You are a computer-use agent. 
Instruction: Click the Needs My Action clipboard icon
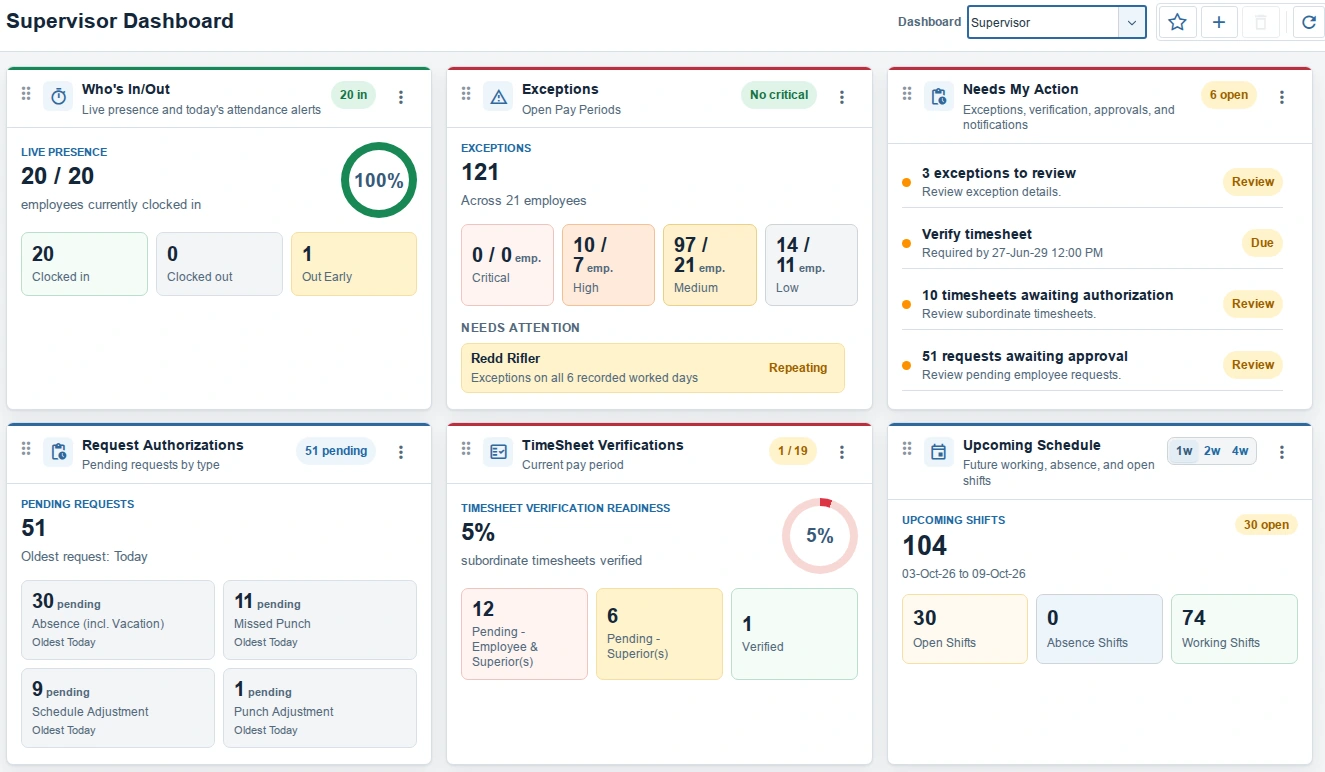pyautogui.click(x=939, y=96)
